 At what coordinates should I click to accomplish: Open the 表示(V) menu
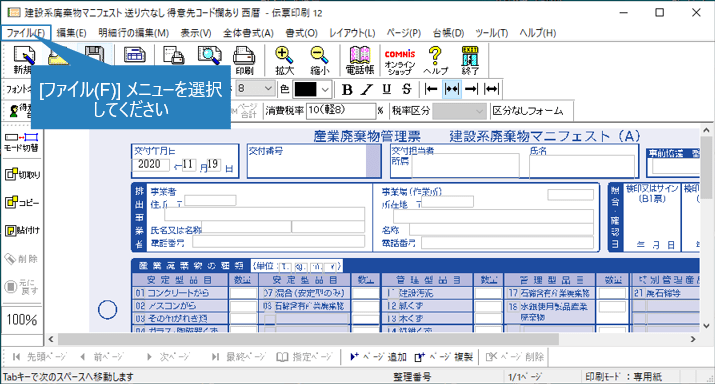tap(196, 33)
